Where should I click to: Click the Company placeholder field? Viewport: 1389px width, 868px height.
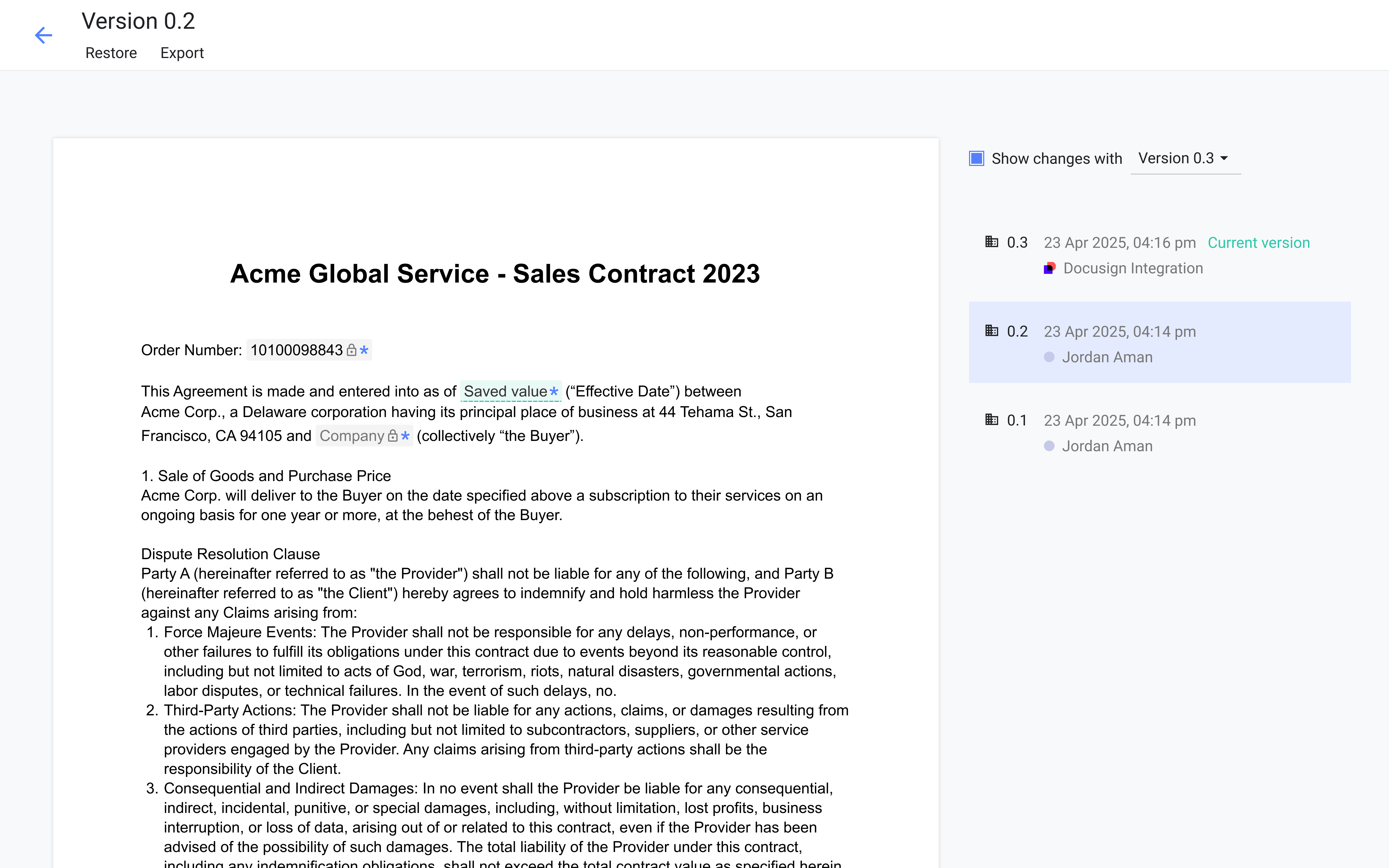(351, 436)
